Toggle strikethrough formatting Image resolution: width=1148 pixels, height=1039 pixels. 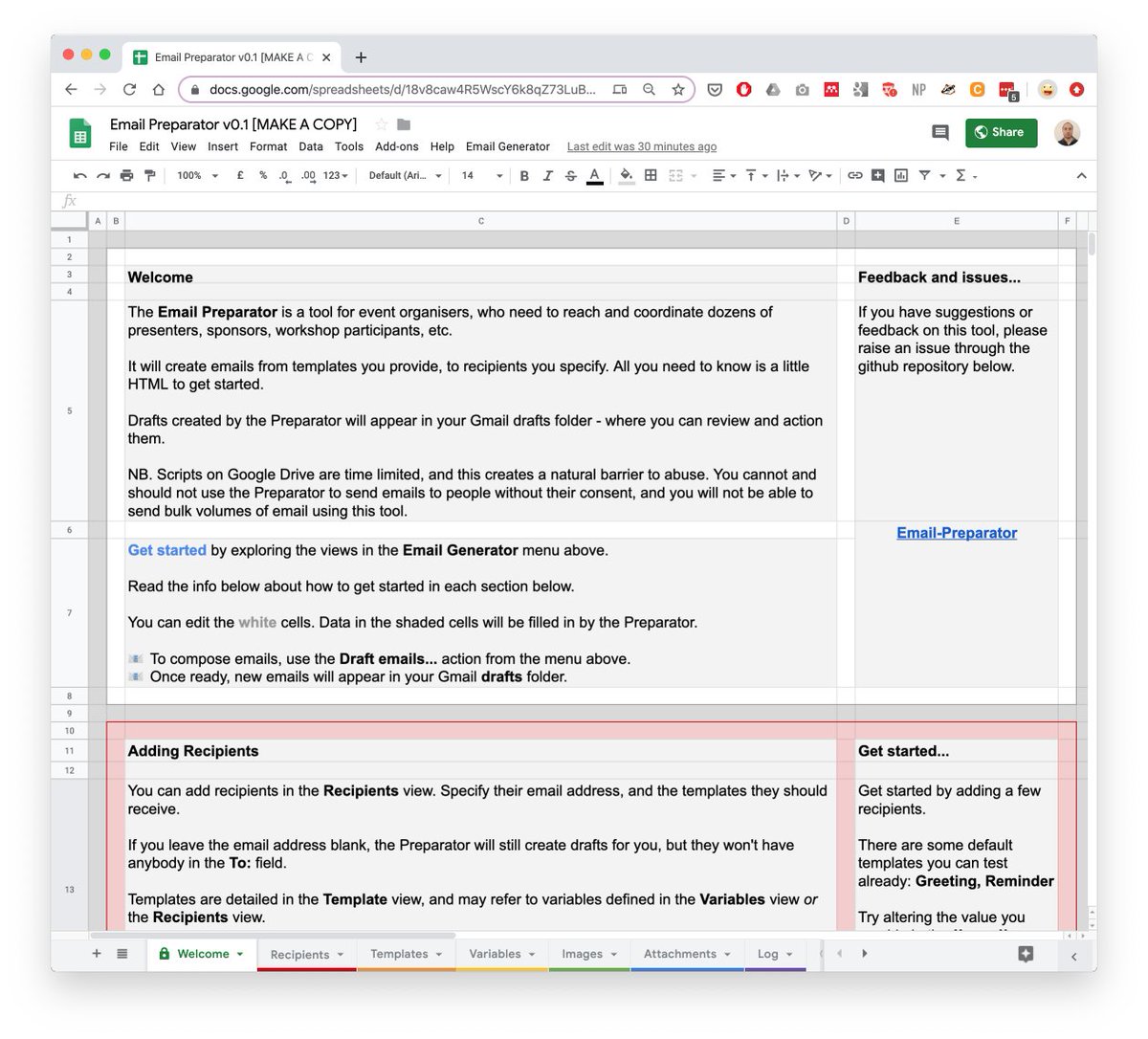(x=571, y=176)
